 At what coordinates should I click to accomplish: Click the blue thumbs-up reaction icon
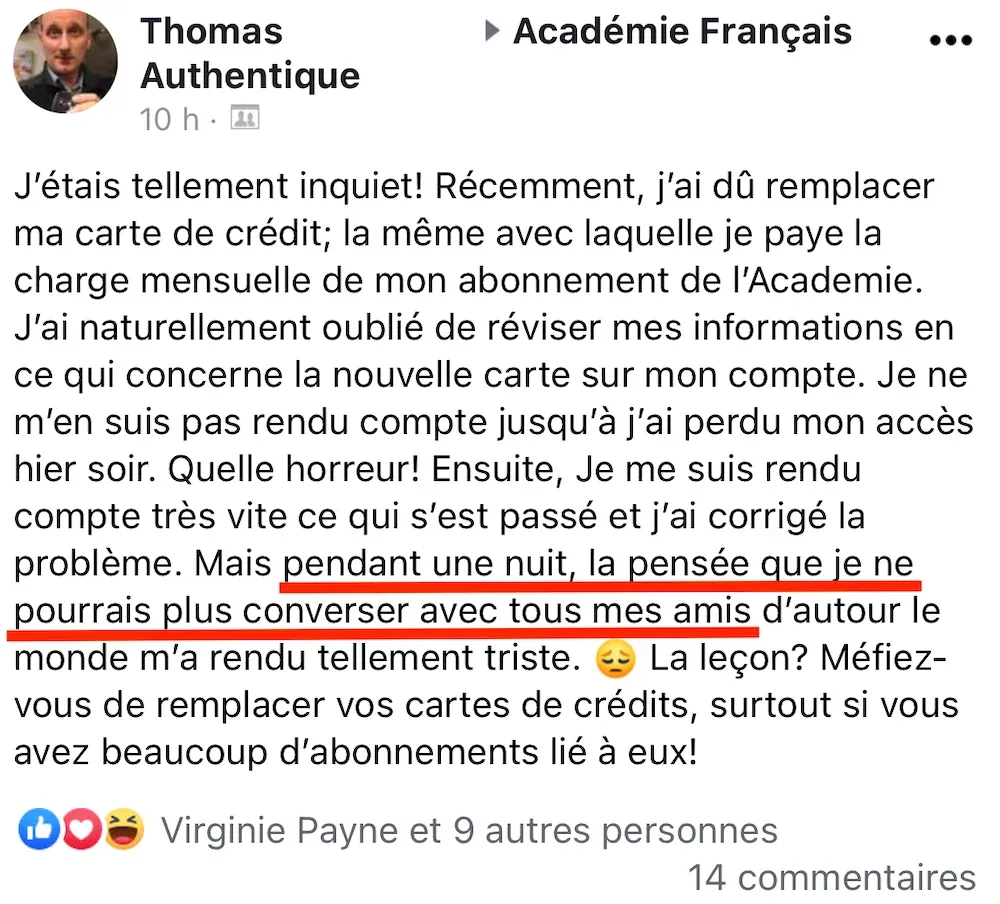(39, 829)
